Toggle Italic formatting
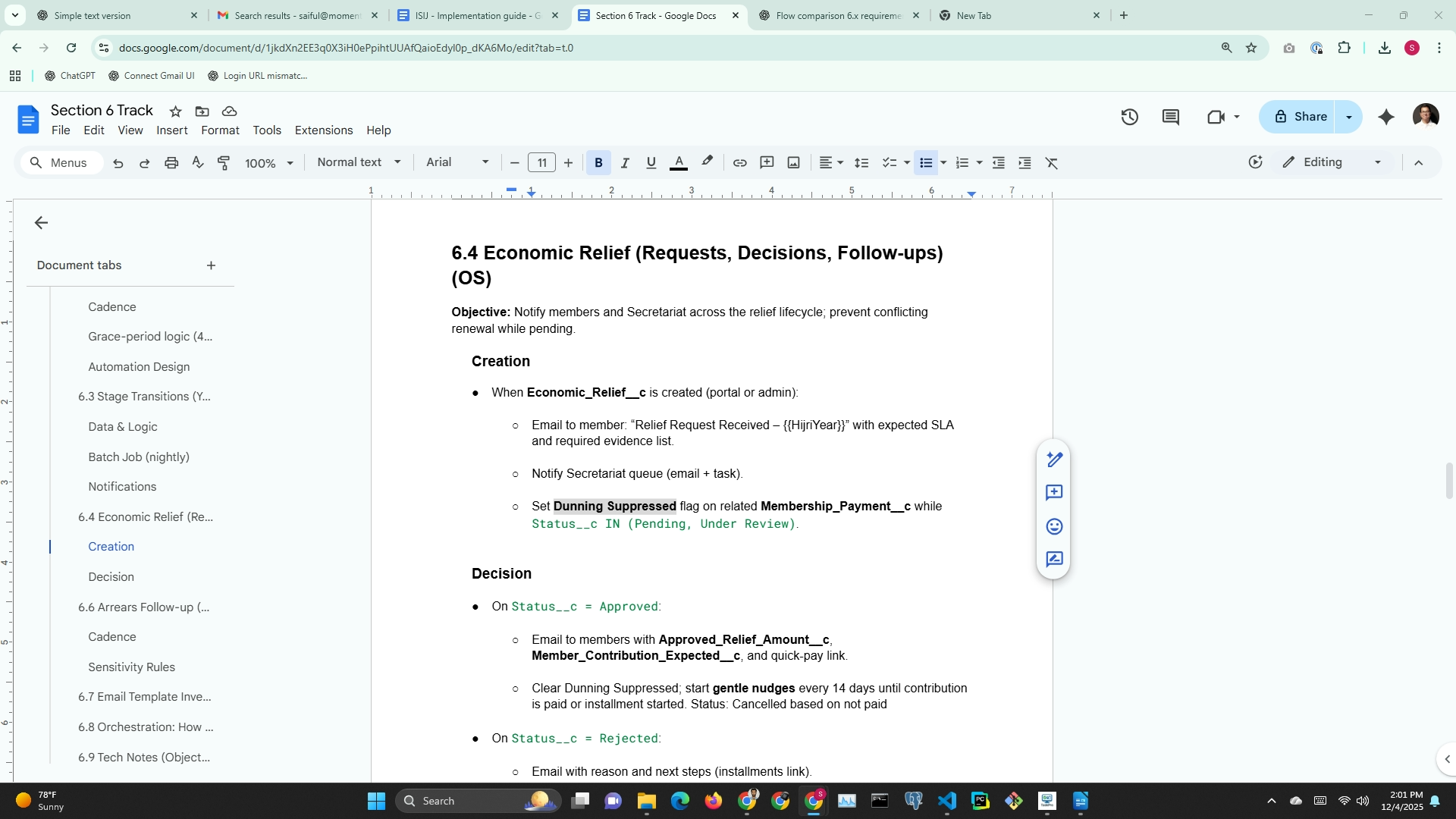Viewport: 1456px width, 819px height. [x=625, y=163]
